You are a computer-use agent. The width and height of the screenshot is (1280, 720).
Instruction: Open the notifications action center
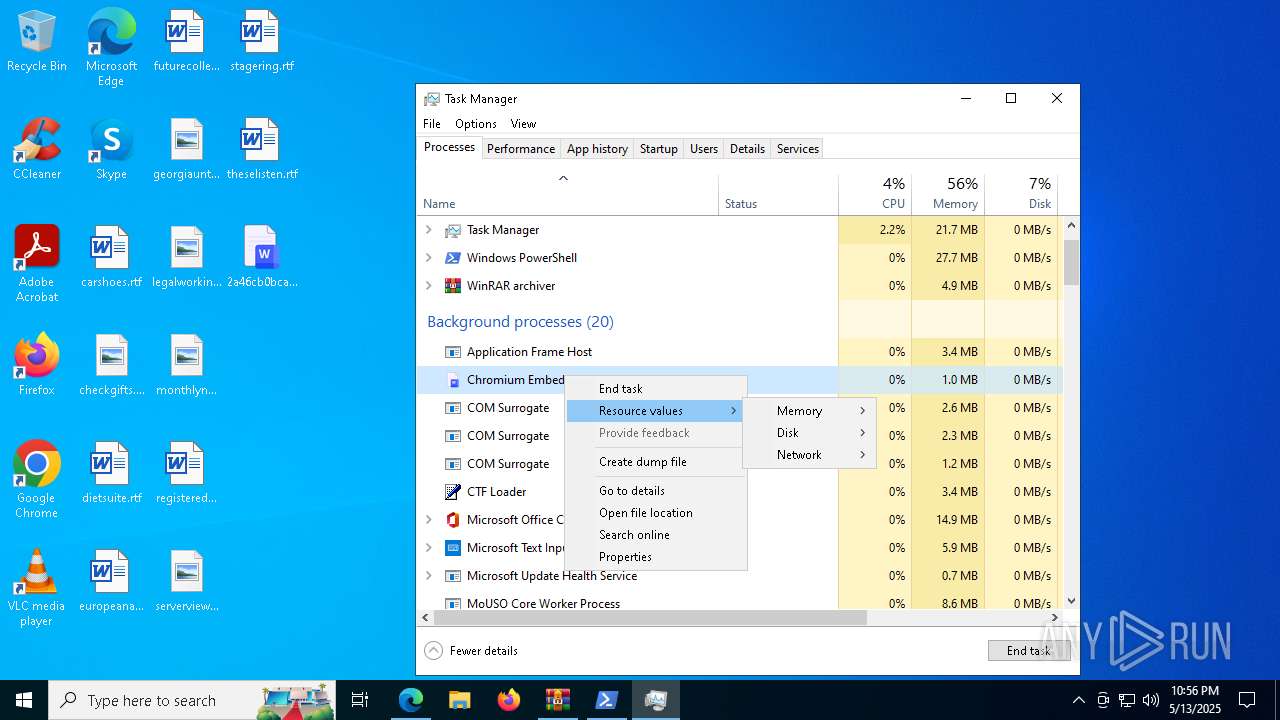pyautogui.click(x=1247, y=700)
